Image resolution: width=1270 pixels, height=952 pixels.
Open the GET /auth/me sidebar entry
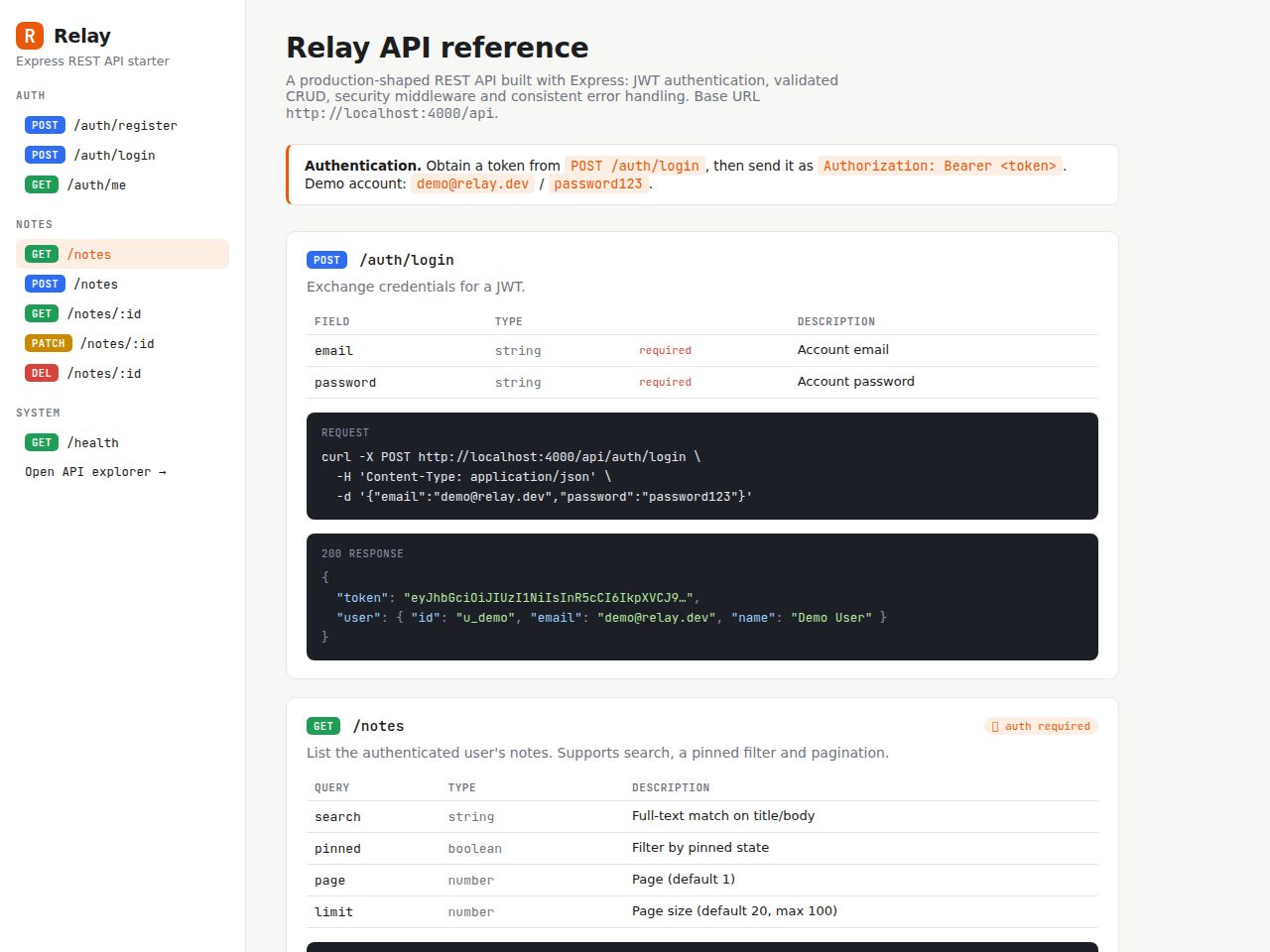click(x=122, y=184)
